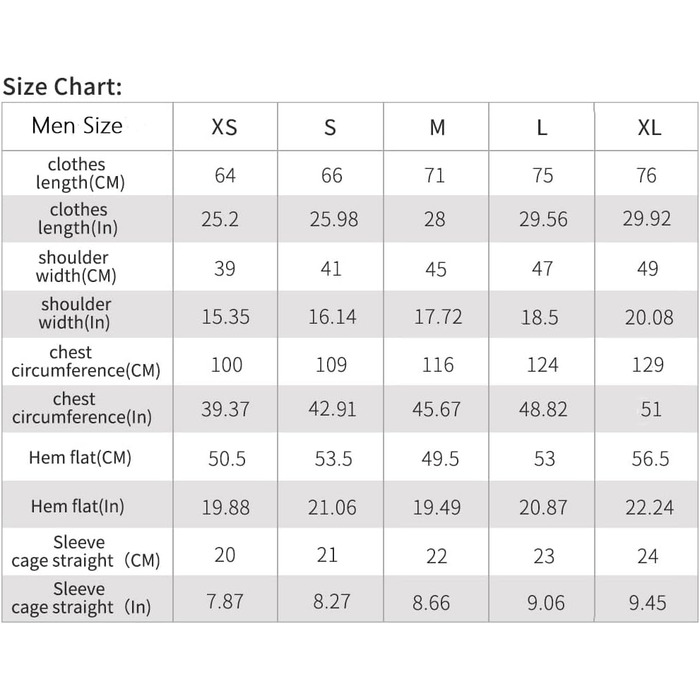
Task: Click the XL column header
Action: coord(648,127)
